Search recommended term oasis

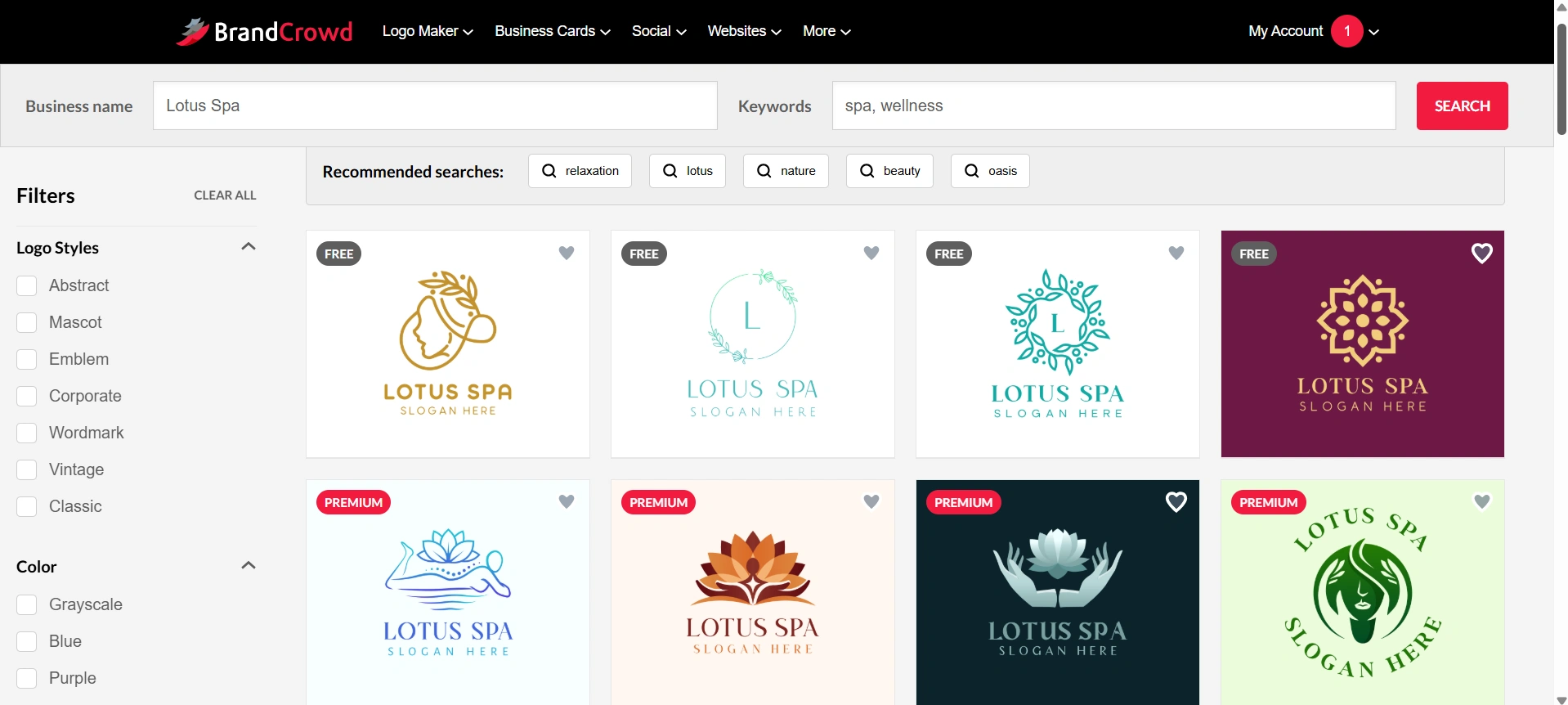point(990,171)
